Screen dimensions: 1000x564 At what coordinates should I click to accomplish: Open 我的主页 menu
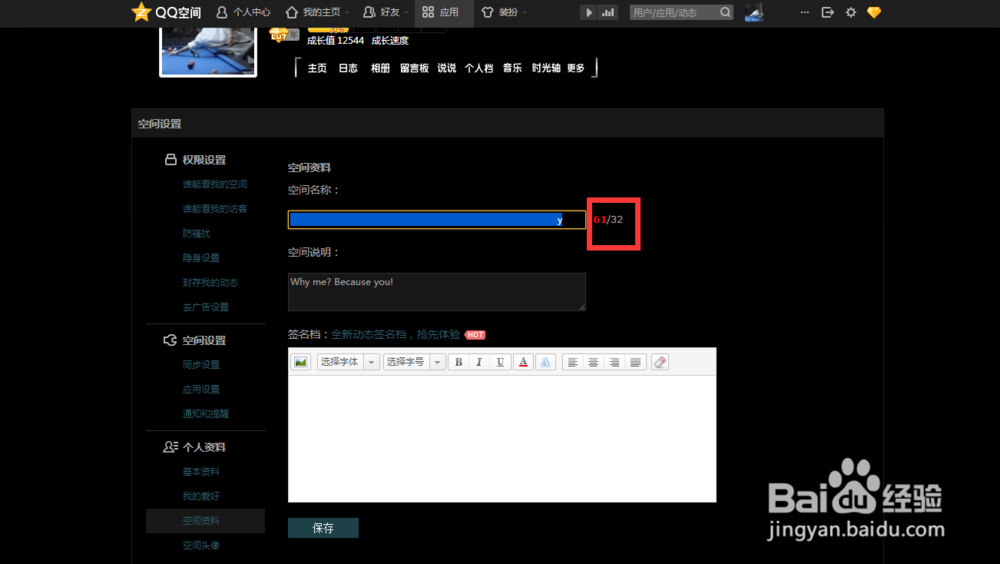(x=317, y=12)
